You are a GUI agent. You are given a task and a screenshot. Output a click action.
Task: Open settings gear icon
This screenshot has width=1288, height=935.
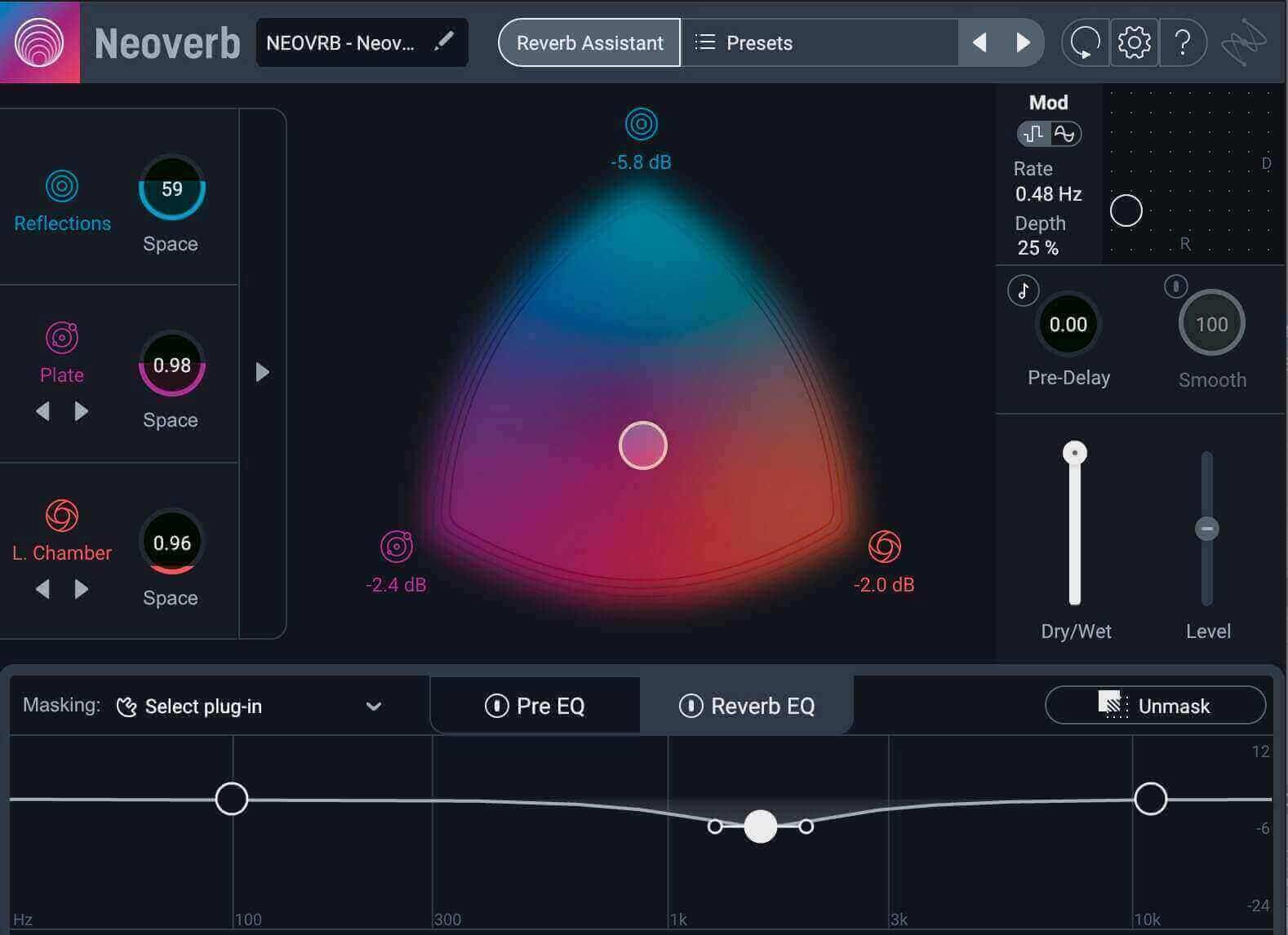click(x=1134, y=42)
